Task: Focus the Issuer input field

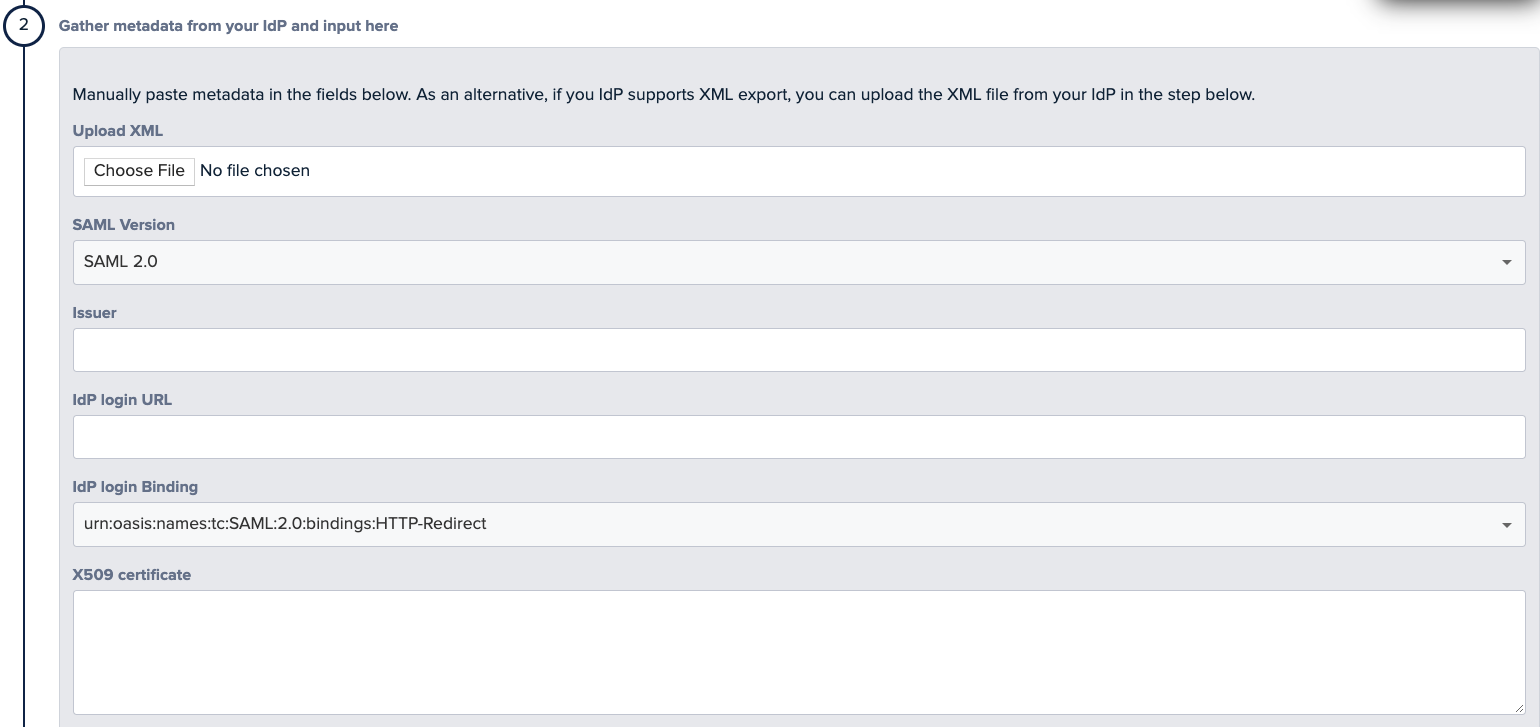Action: [x=799, y=350]
